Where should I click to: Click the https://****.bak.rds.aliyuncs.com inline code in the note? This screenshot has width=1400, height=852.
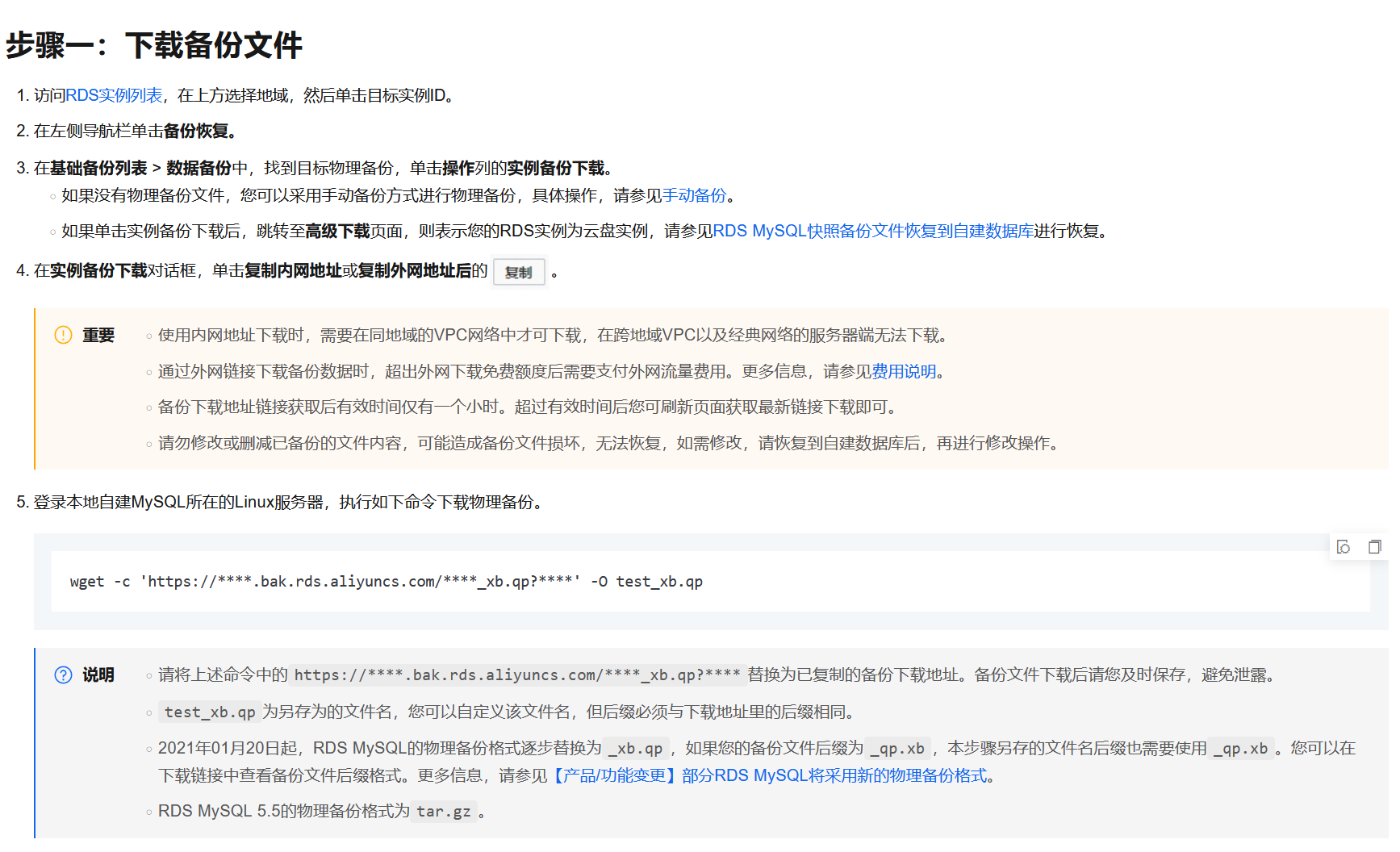pyautogui.click(x=516, y=675)
